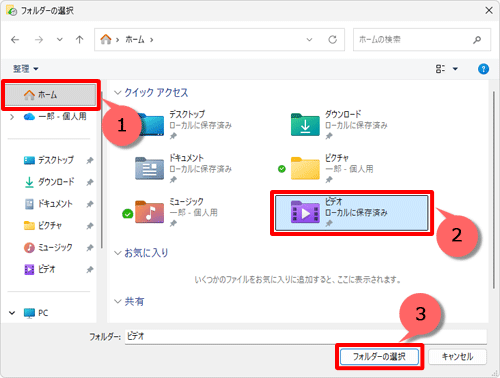Open help via blue question mark icon
Screen dimensions: 500x378
click(x=483, y=69)
